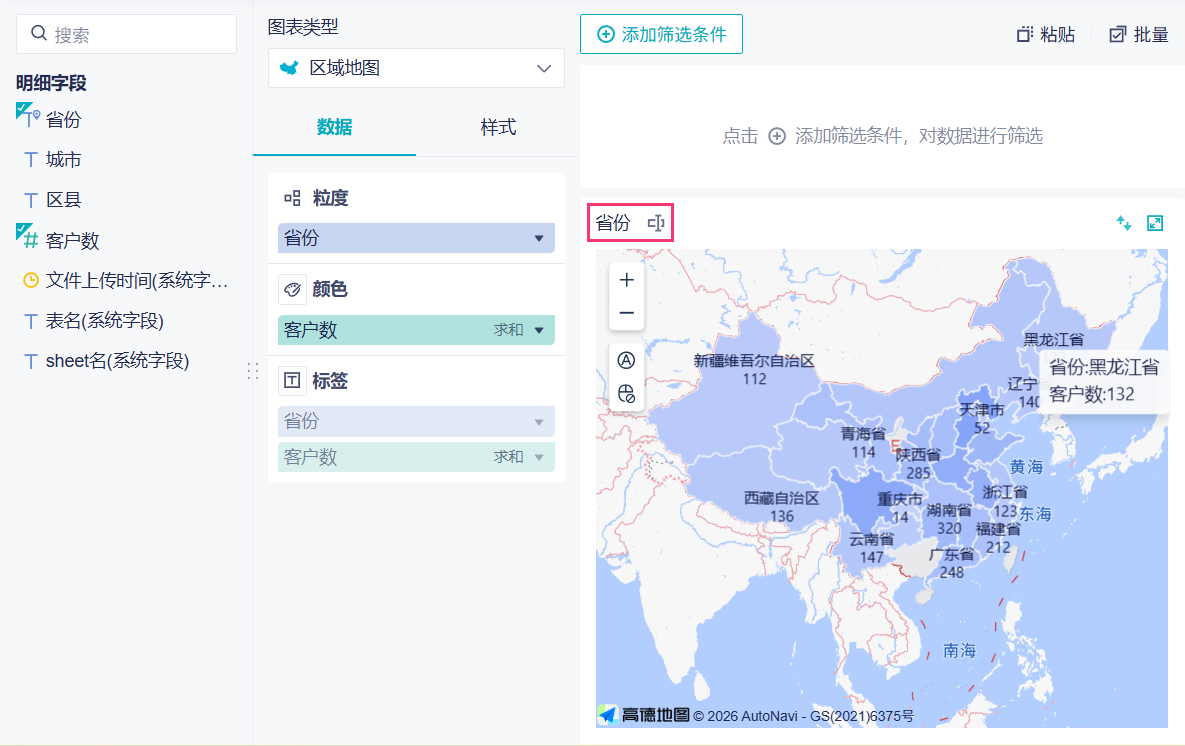Viewport: 1185px width, 746px height.
Task: Click the search magnifier icon
Action: pyautogui.click(x=39, y=33)
